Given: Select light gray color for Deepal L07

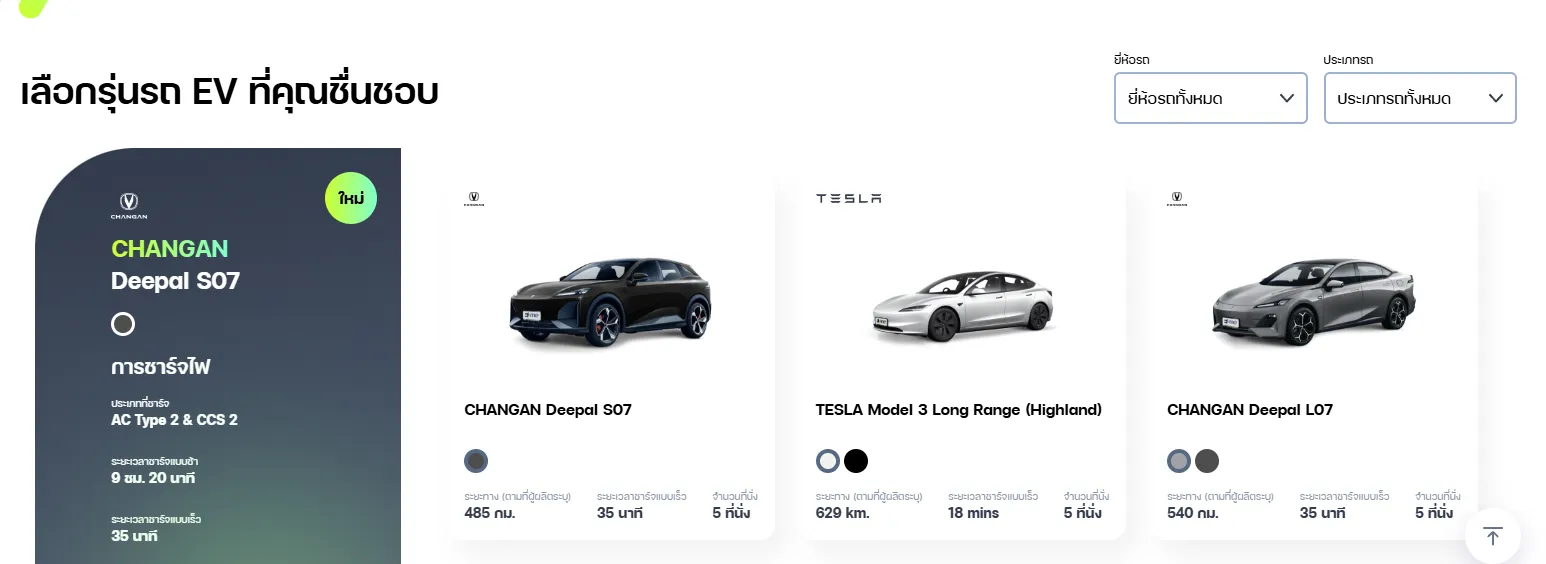Looking at the screenshot, I should point(1179,461).
